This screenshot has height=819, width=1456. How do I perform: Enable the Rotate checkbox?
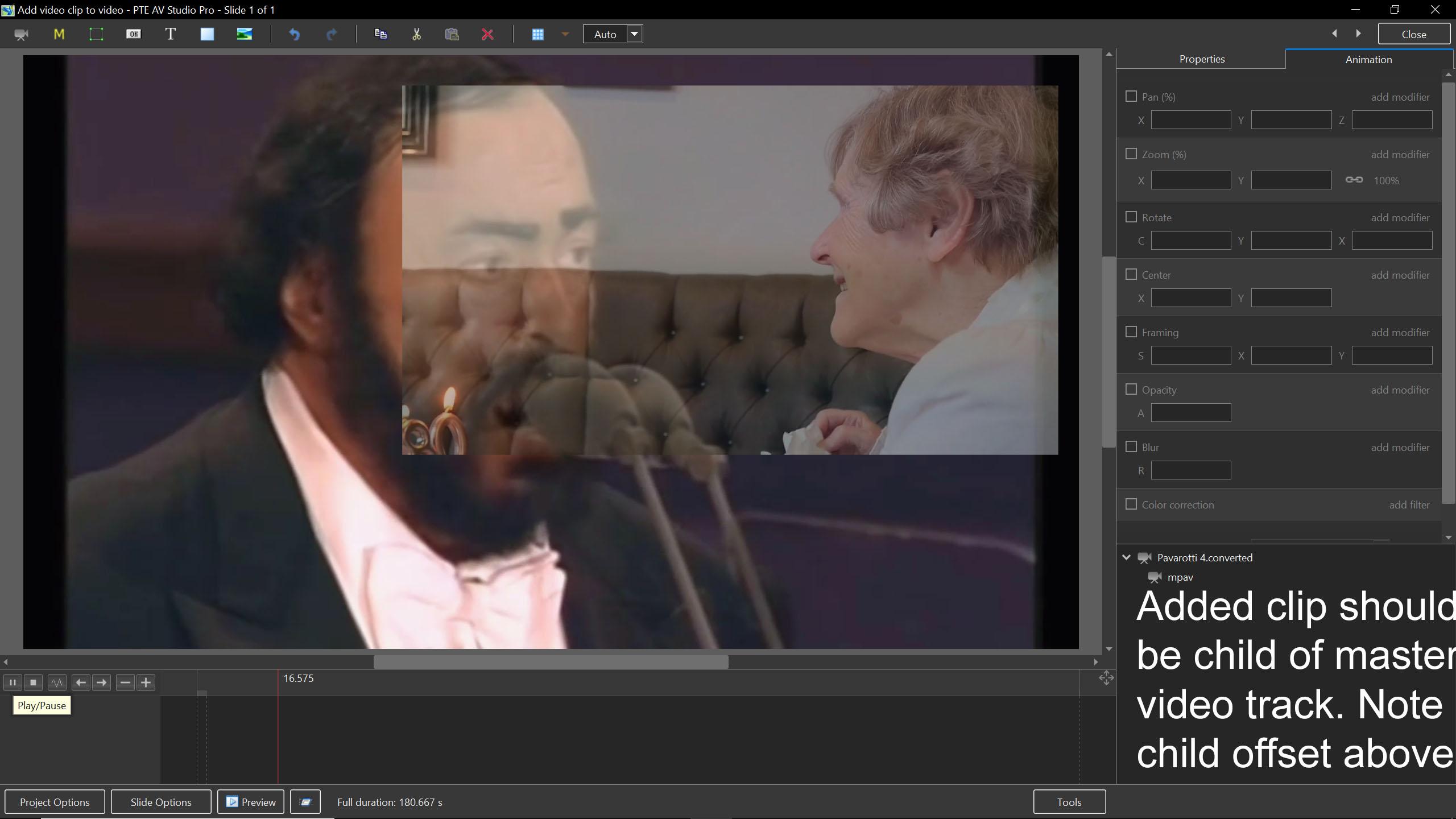pyautogui.click(x=1131, y=217)
